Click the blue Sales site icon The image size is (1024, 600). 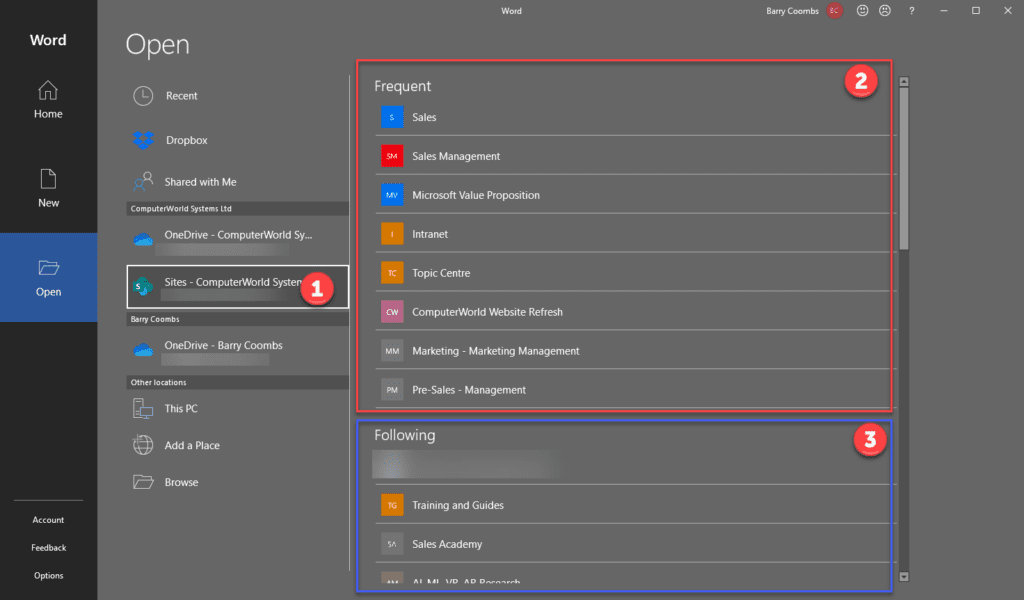click(x=392, y=118)
